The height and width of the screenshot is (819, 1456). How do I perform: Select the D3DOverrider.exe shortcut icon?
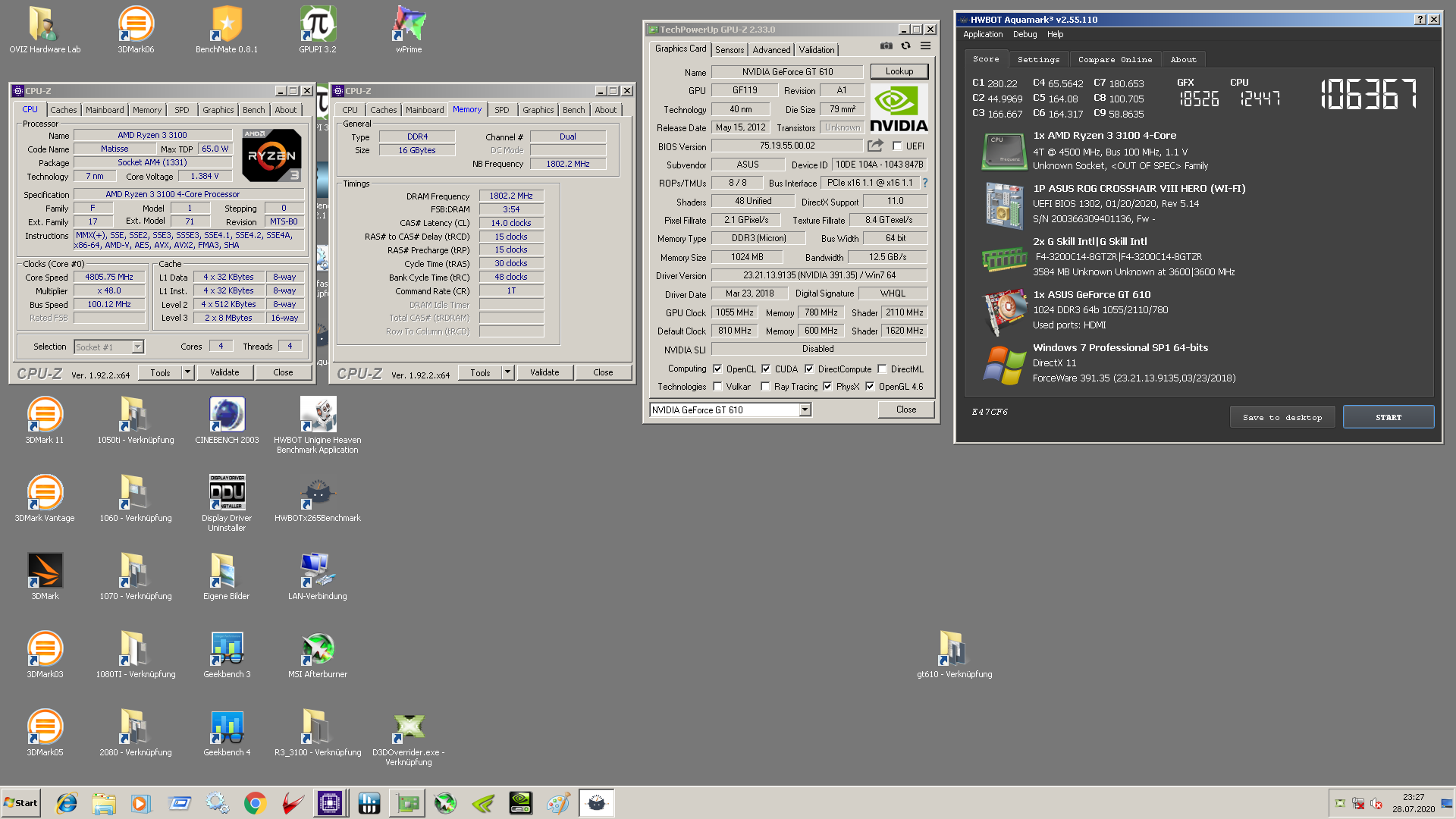[409, 738]
